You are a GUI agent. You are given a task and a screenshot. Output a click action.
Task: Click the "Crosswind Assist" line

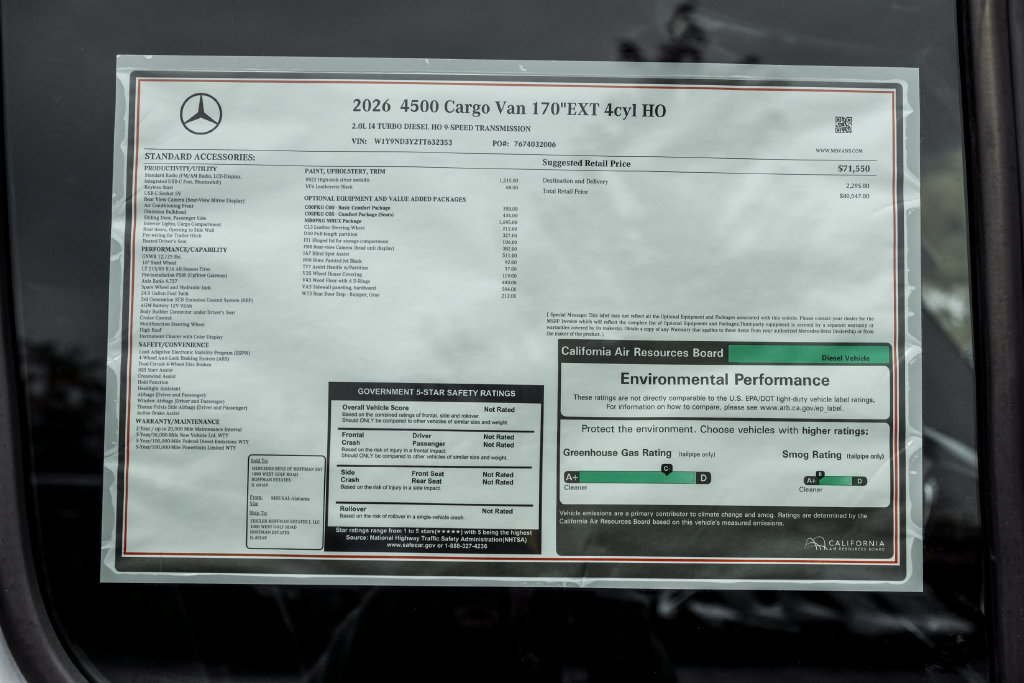(157, 376)
